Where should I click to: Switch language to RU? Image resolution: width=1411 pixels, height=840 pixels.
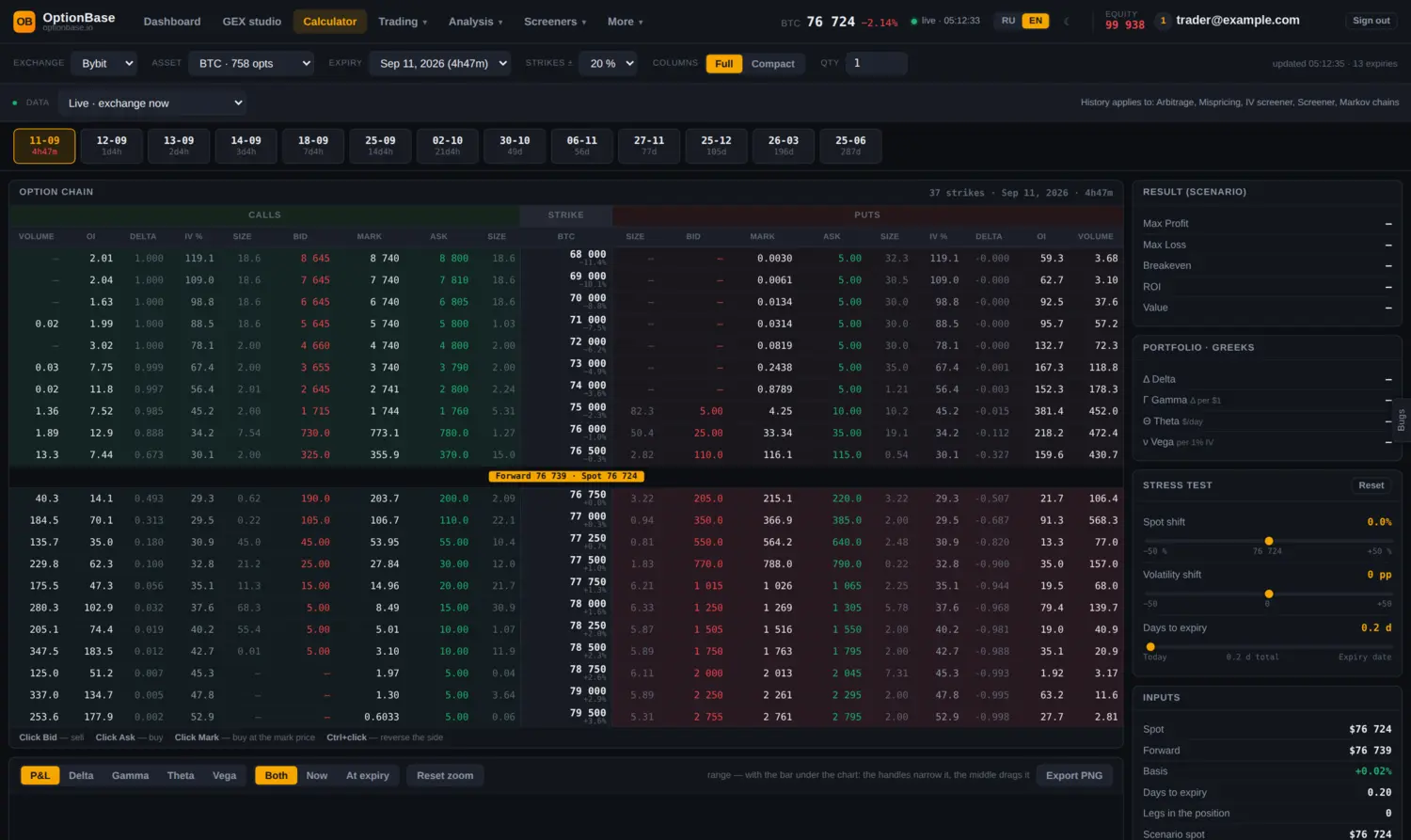click(1008, 21)
